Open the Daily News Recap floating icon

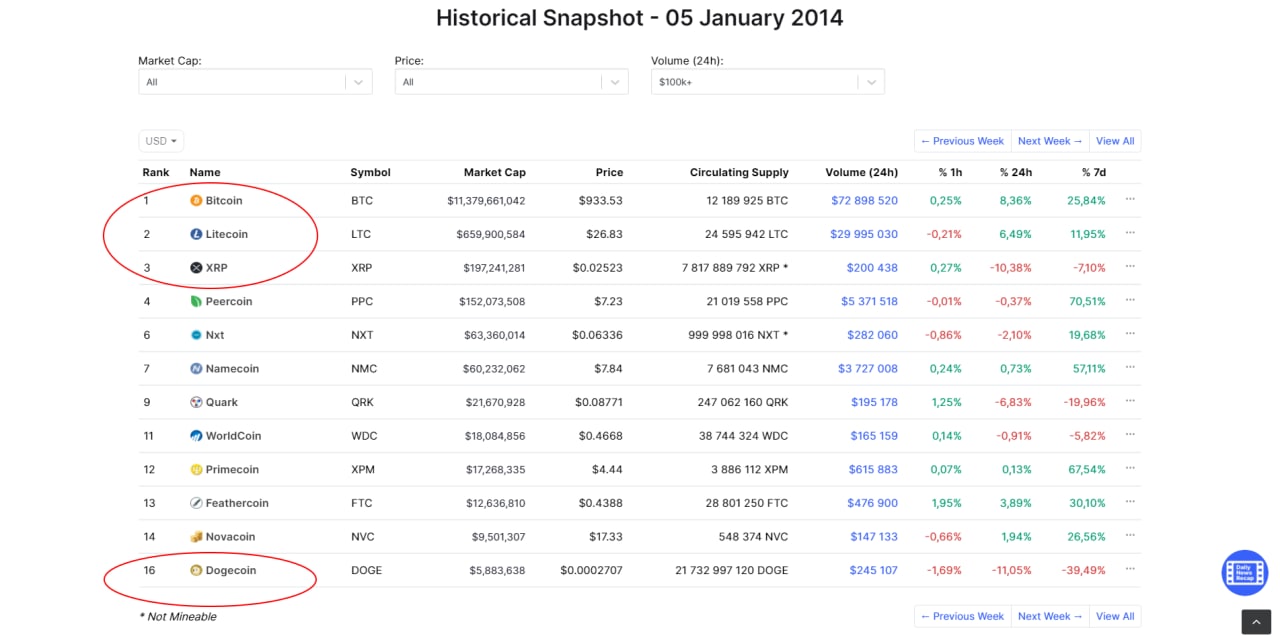point(1245,573)
